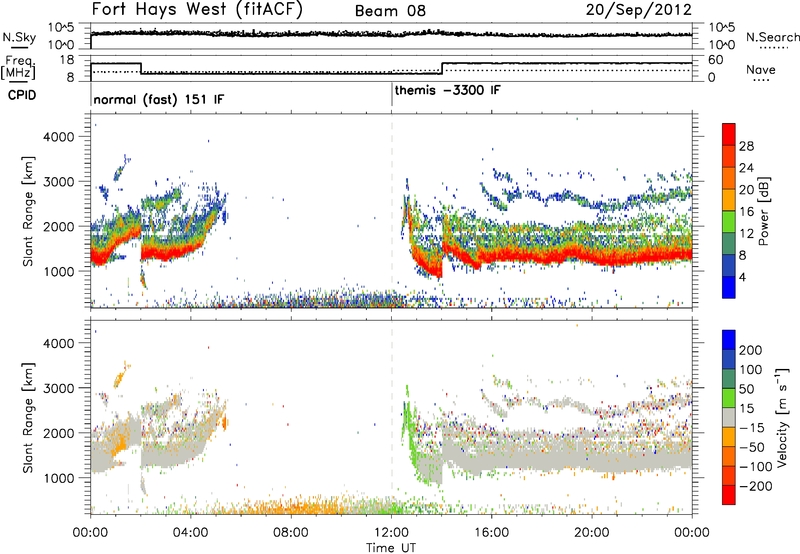This screenshot has height=554, width=800.
Task: Click the '04:00' time axis label
Action: [x=191, y=533]
